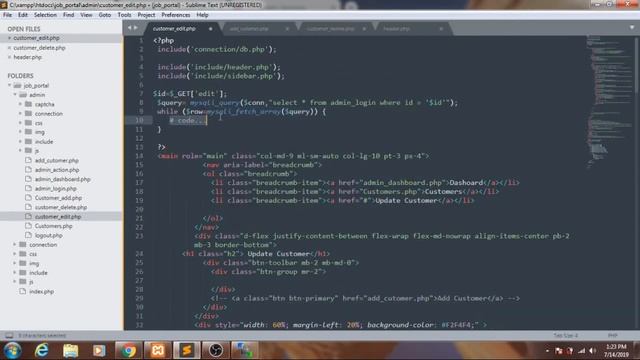This screenshot has height=360, width=640.
Task: Open XAMPP control panel from taskbar
Action: 158,350
